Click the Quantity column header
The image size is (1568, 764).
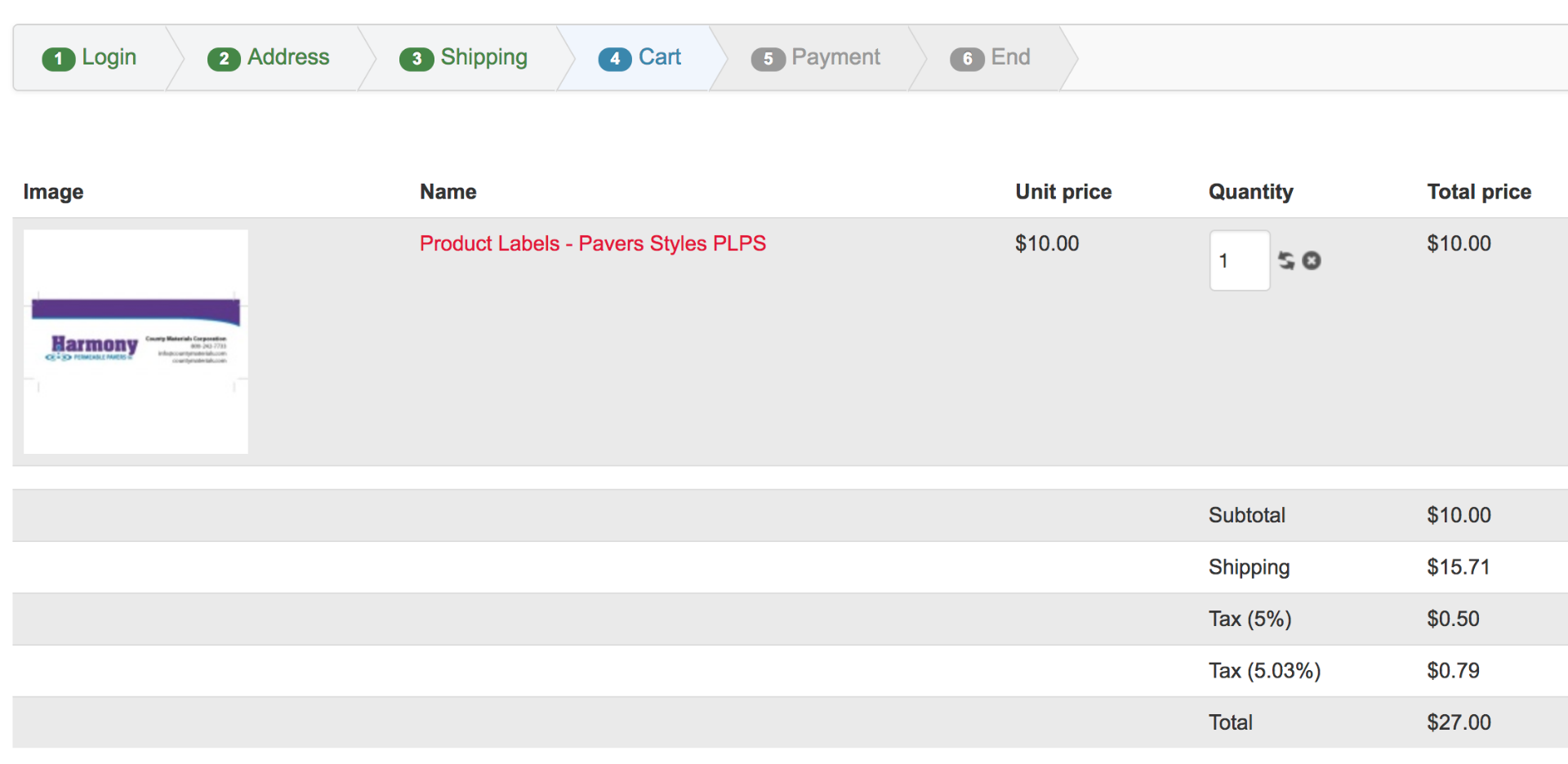1251,192
